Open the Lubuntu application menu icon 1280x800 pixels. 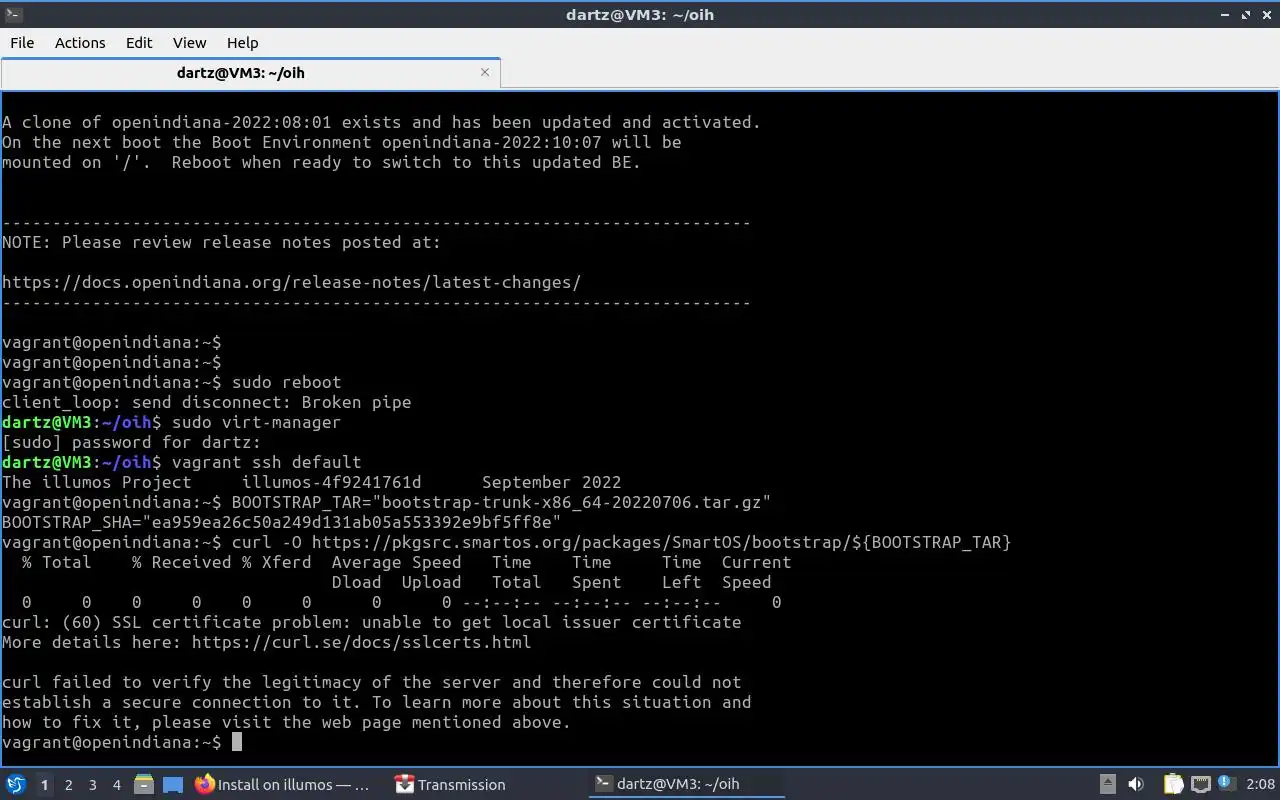point(15,784)
